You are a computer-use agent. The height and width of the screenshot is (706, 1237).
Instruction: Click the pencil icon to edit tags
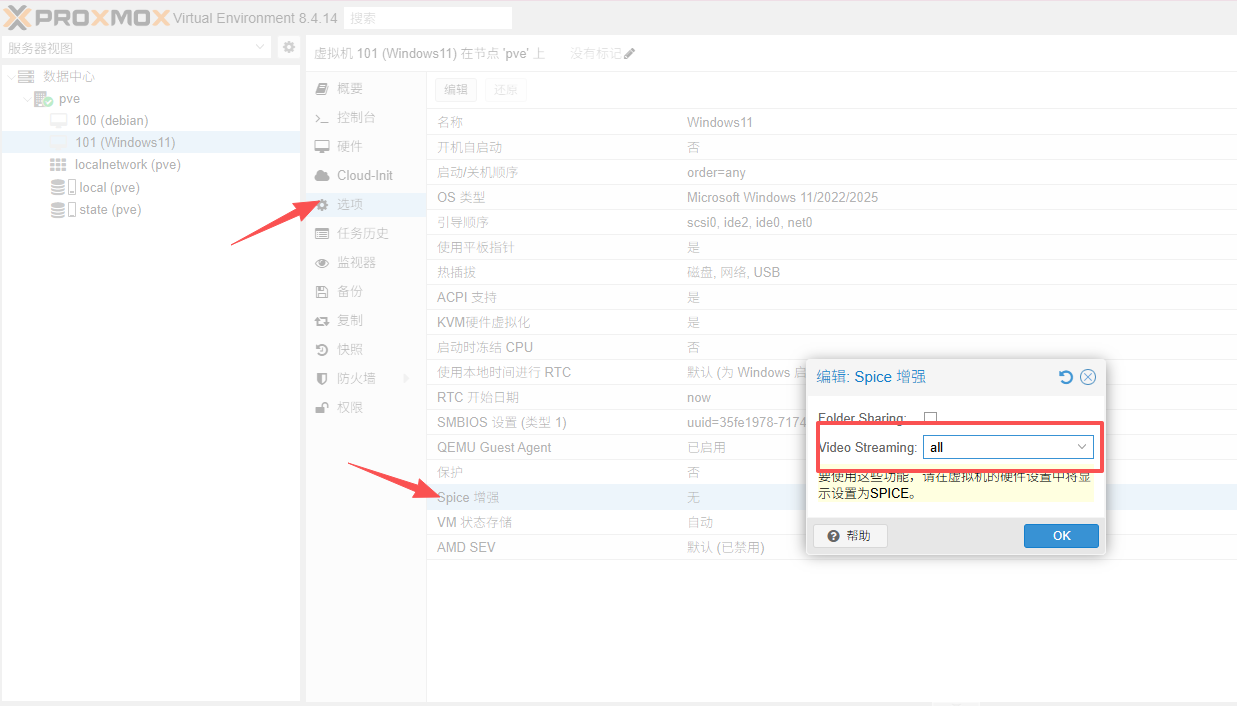click(x=629, y=54)
